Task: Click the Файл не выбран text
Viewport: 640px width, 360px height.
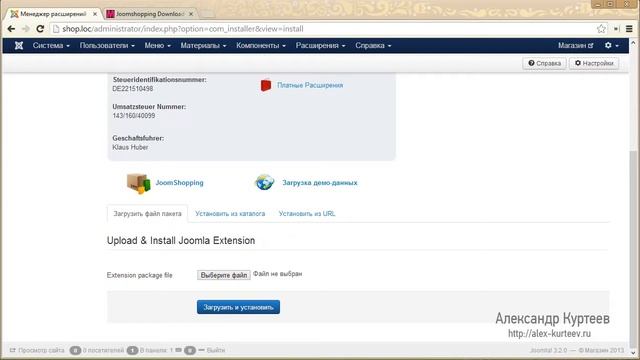Action: point(278,274)
